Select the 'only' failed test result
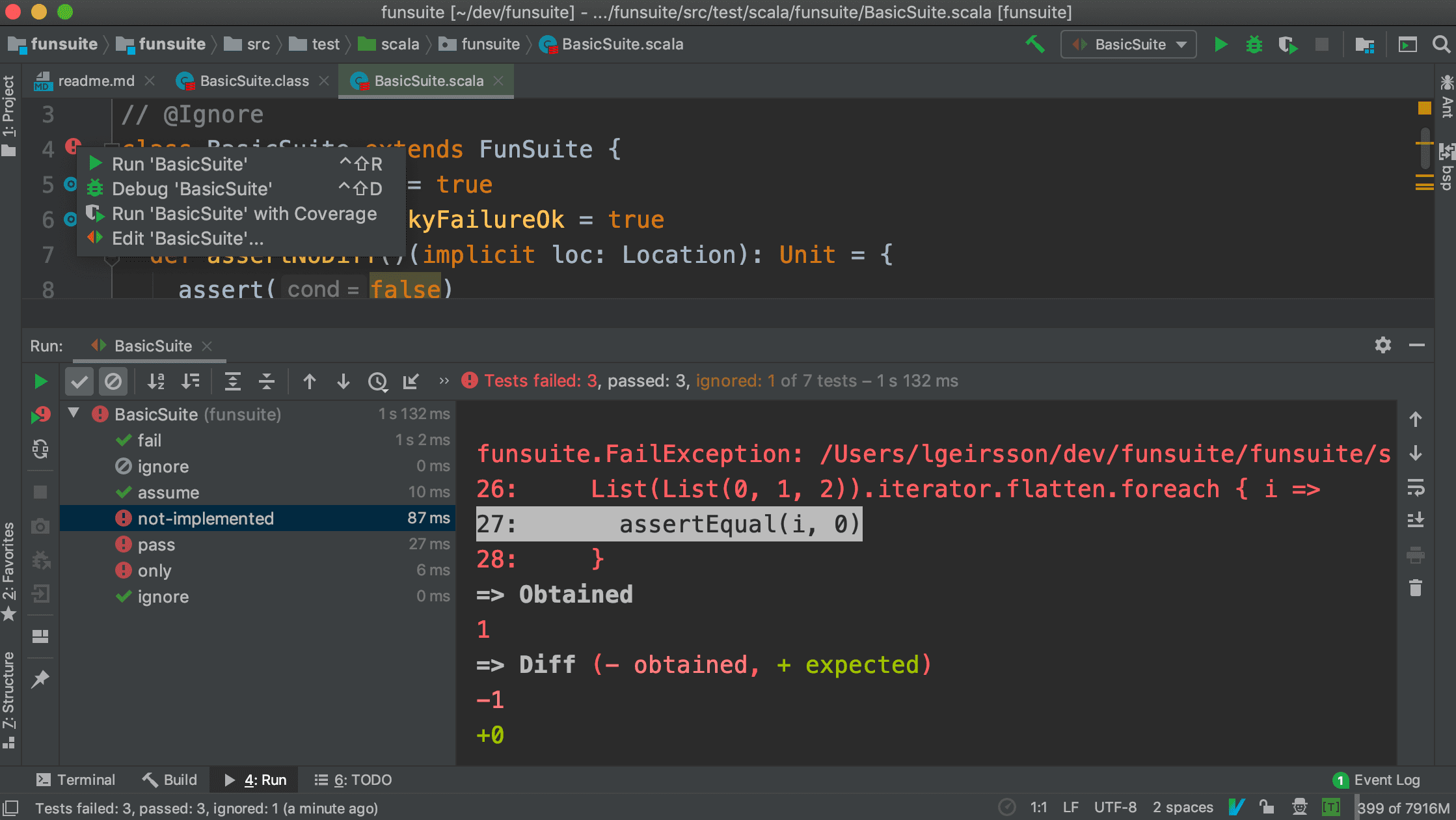This screenshot has height=820, width=1456. click(x=154, y=571)
